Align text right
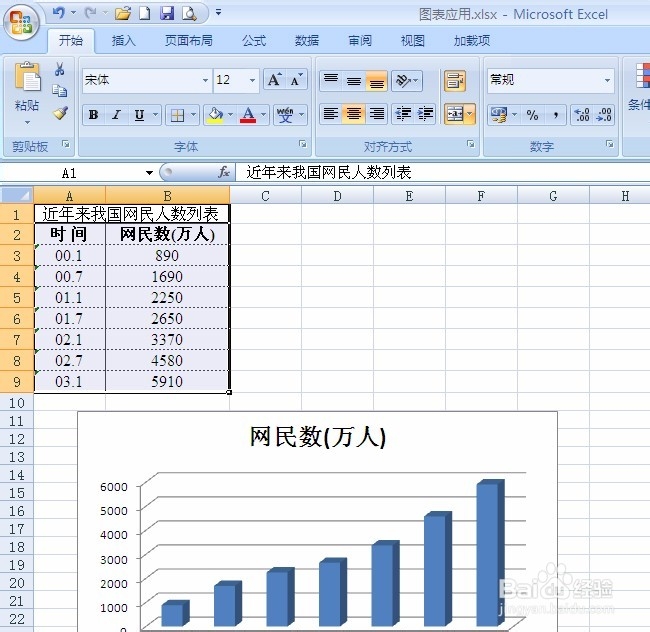650x632 pixels. [x=377, y=114]
